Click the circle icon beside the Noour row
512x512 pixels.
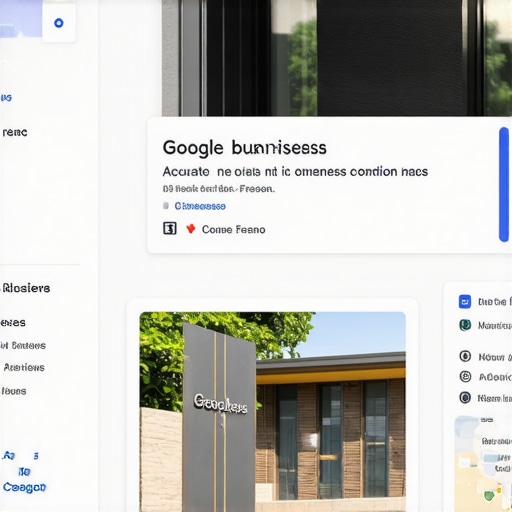465,356
